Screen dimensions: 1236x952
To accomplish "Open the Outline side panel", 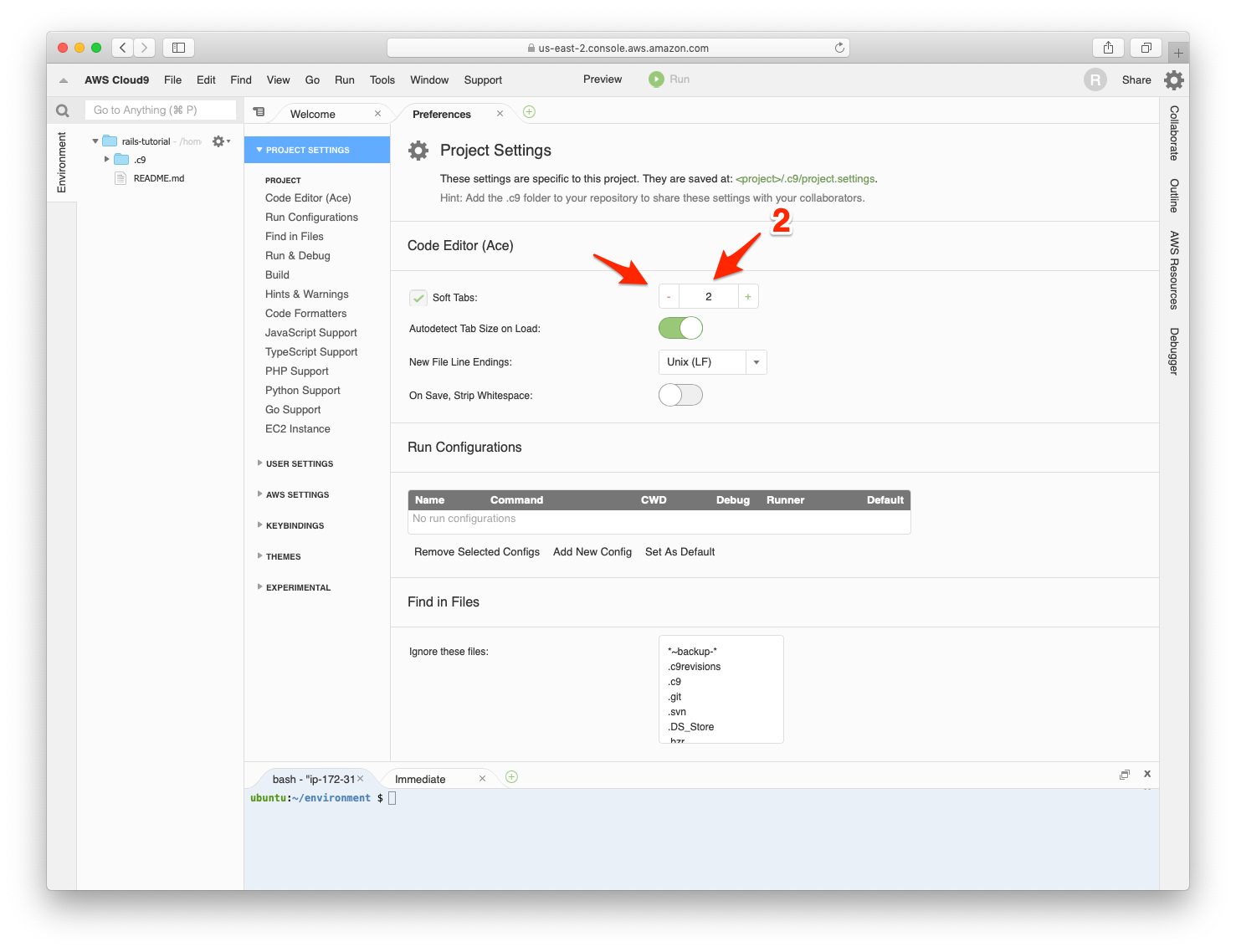I will tap(1174, 196).
